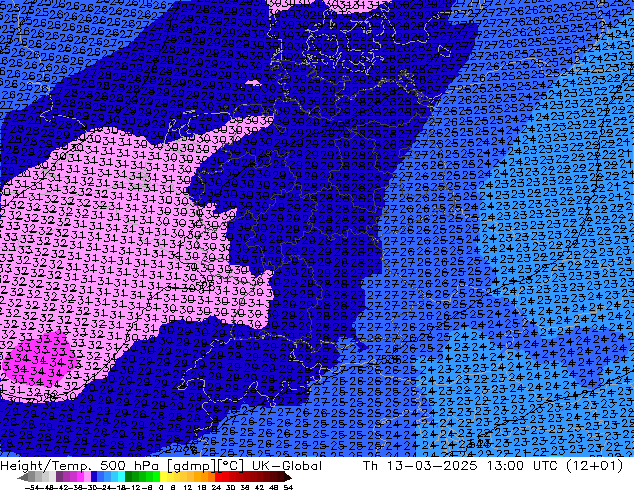The width and height of the screenshot is (634, 490).
Task: Click the '[°C]' unit label
Action: (x=230, y=466)
